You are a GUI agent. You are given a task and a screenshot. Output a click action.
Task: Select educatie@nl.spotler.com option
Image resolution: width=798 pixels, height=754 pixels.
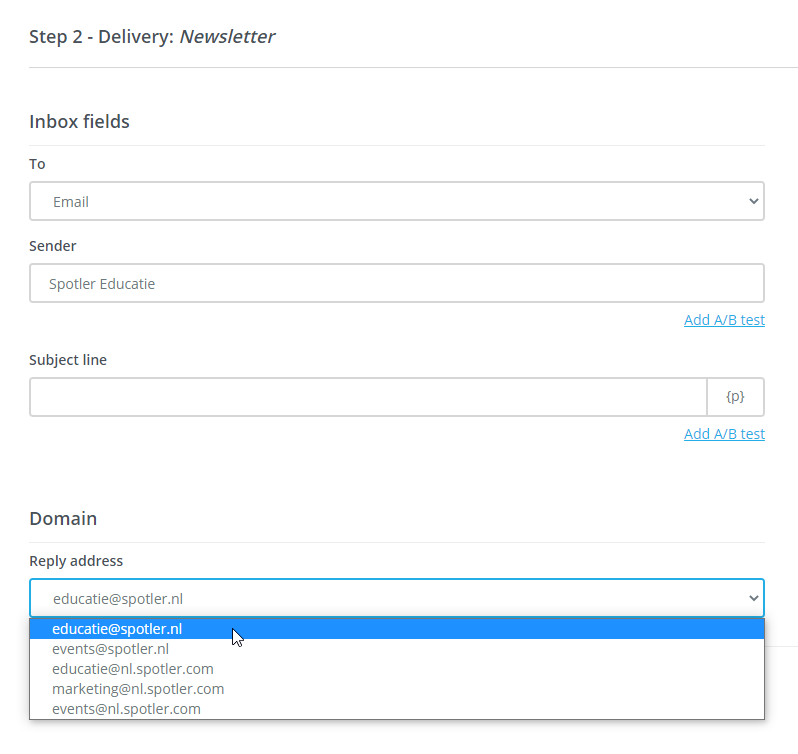(132, 669)
